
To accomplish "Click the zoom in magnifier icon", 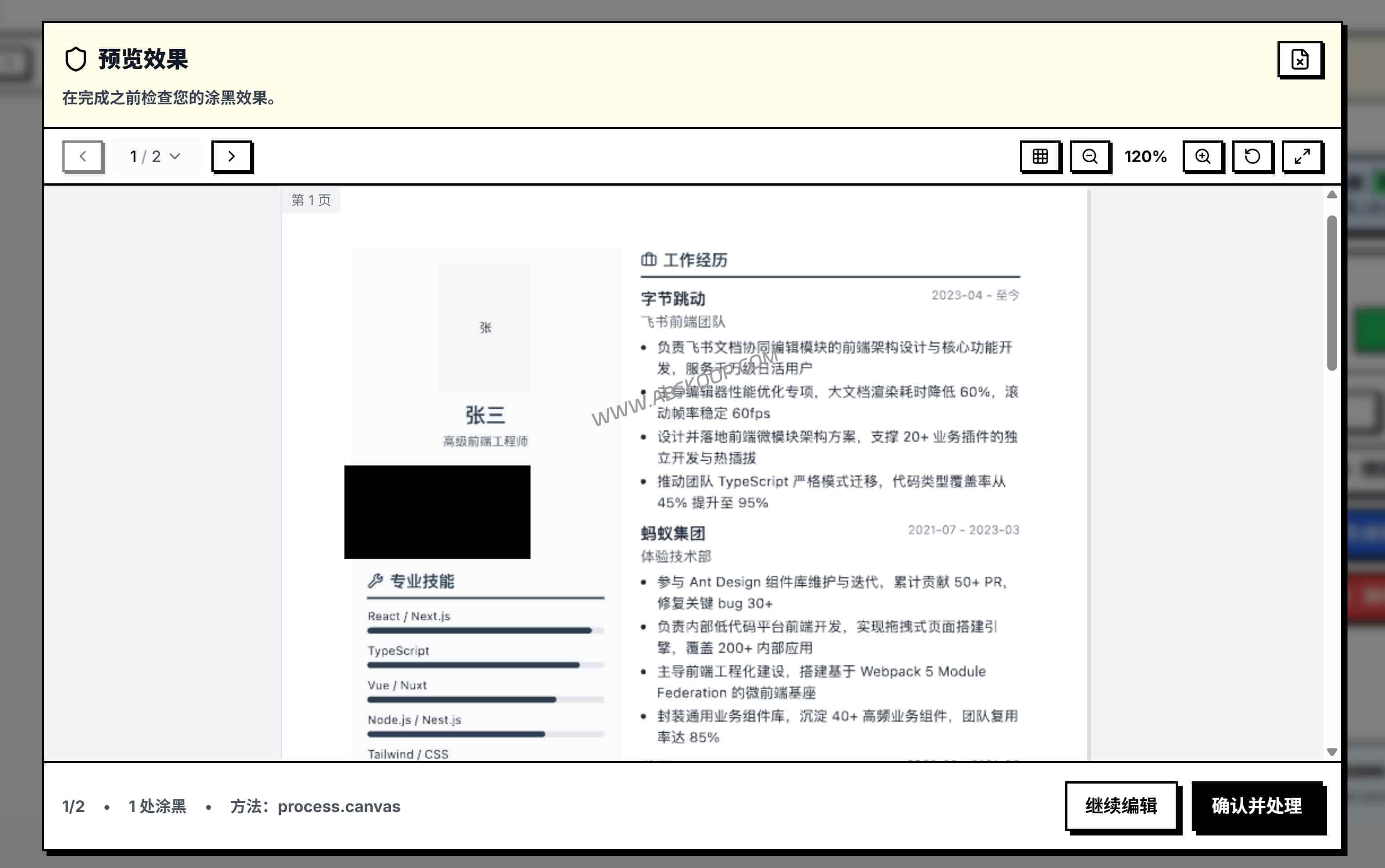I will 1203,156.
